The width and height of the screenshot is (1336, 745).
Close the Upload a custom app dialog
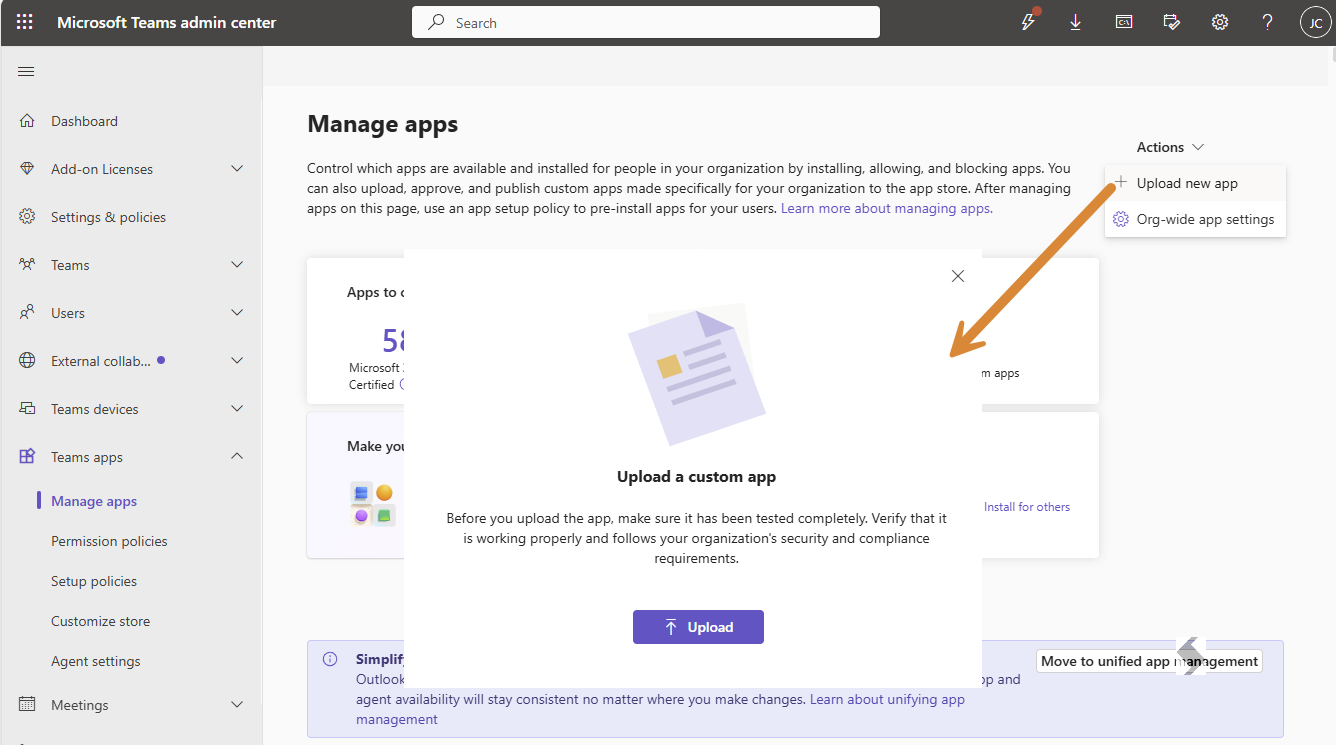958,276
